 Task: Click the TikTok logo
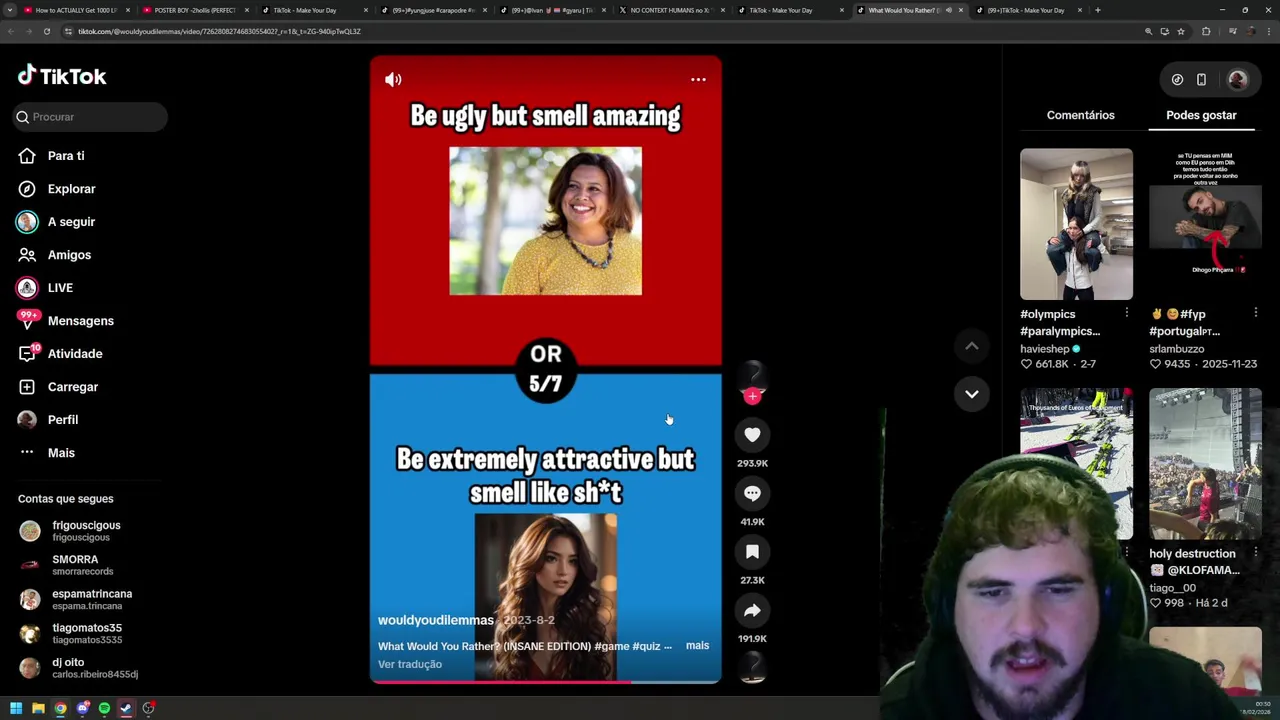(62, 76)
